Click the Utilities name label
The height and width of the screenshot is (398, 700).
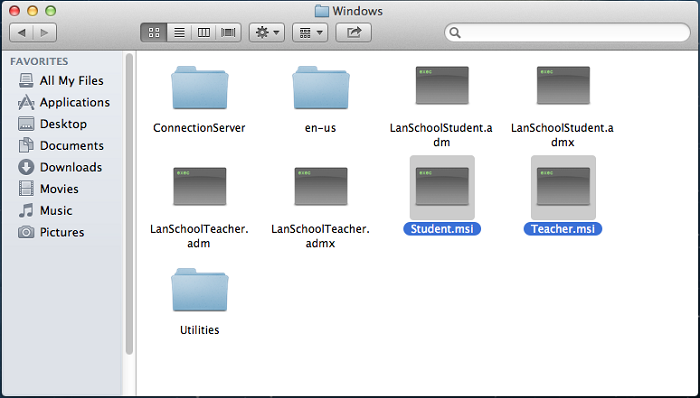pos(200,330)
